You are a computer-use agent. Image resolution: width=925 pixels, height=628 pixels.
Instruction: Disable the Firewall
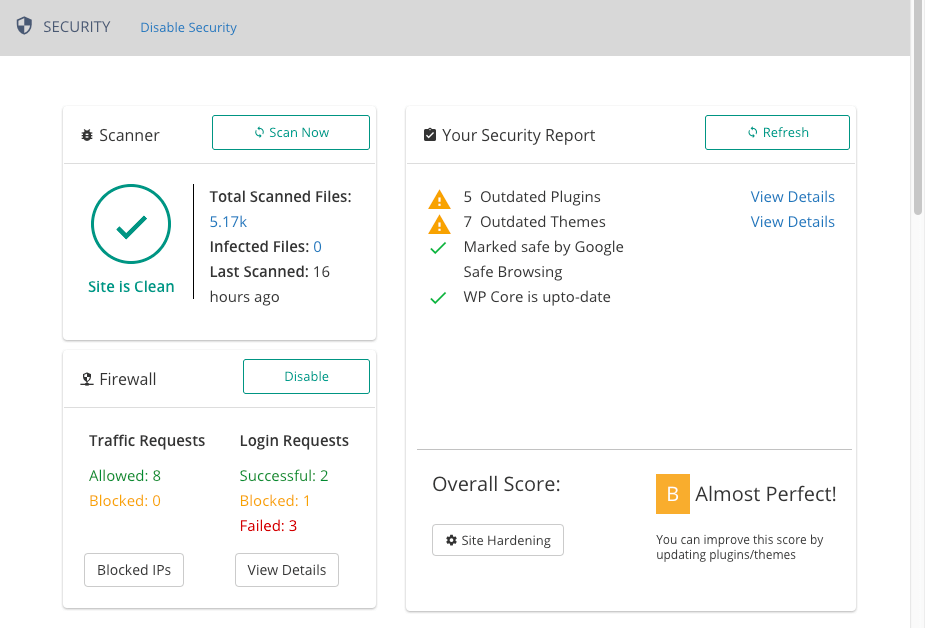tap(306, 376)
